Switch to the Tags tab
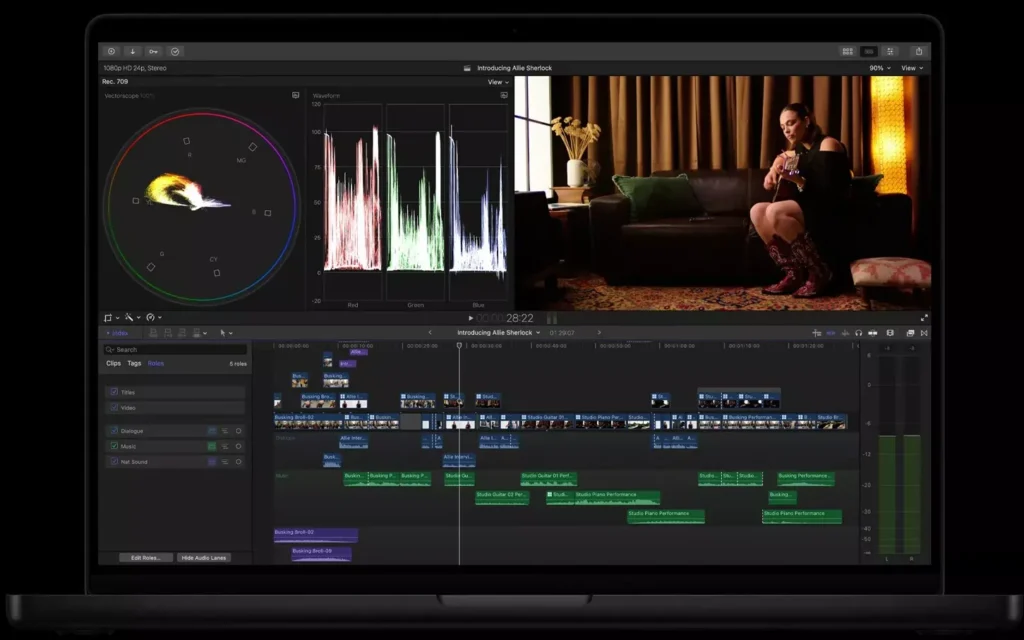1024x640 pixels. 134,363
